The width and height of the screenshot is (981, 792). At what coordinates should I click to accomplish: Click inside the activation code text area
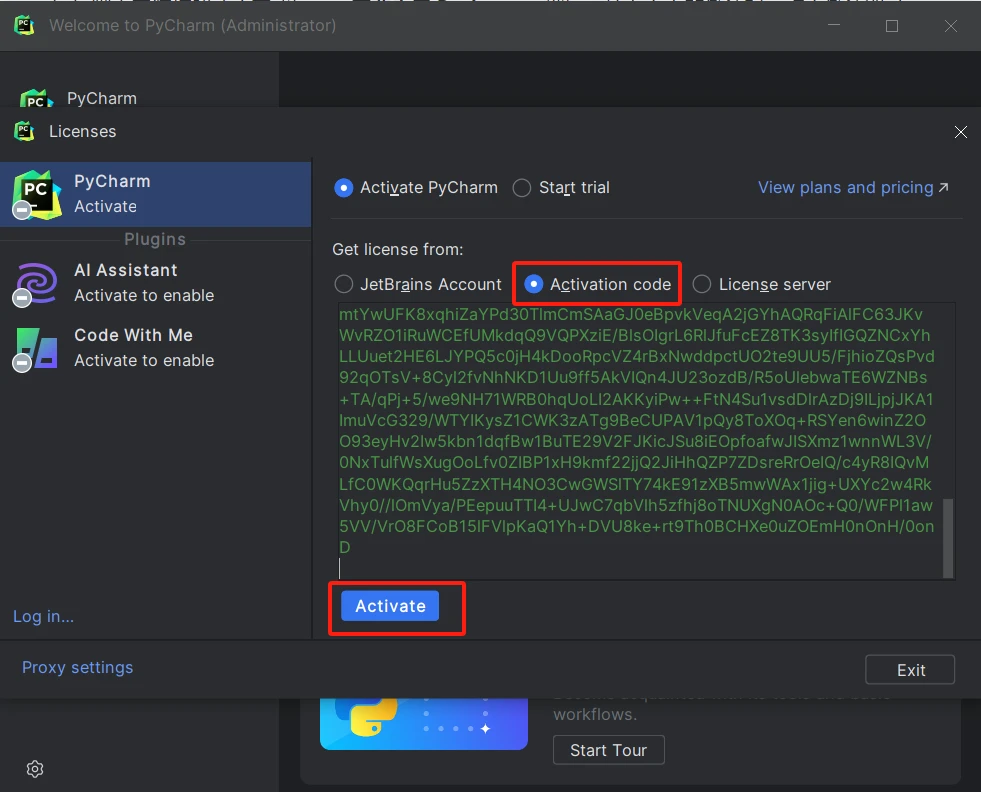(x=638, y=441)
